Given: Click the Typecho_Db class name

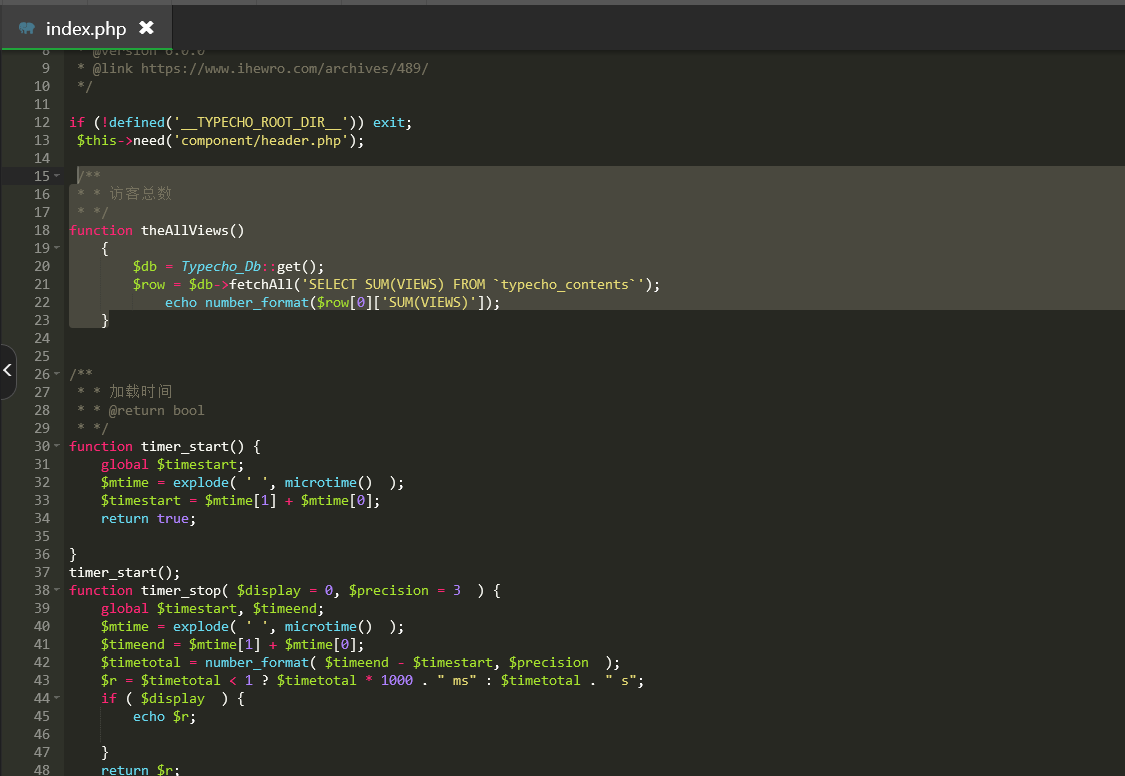Looking at the screenshot, I should 221,267.
